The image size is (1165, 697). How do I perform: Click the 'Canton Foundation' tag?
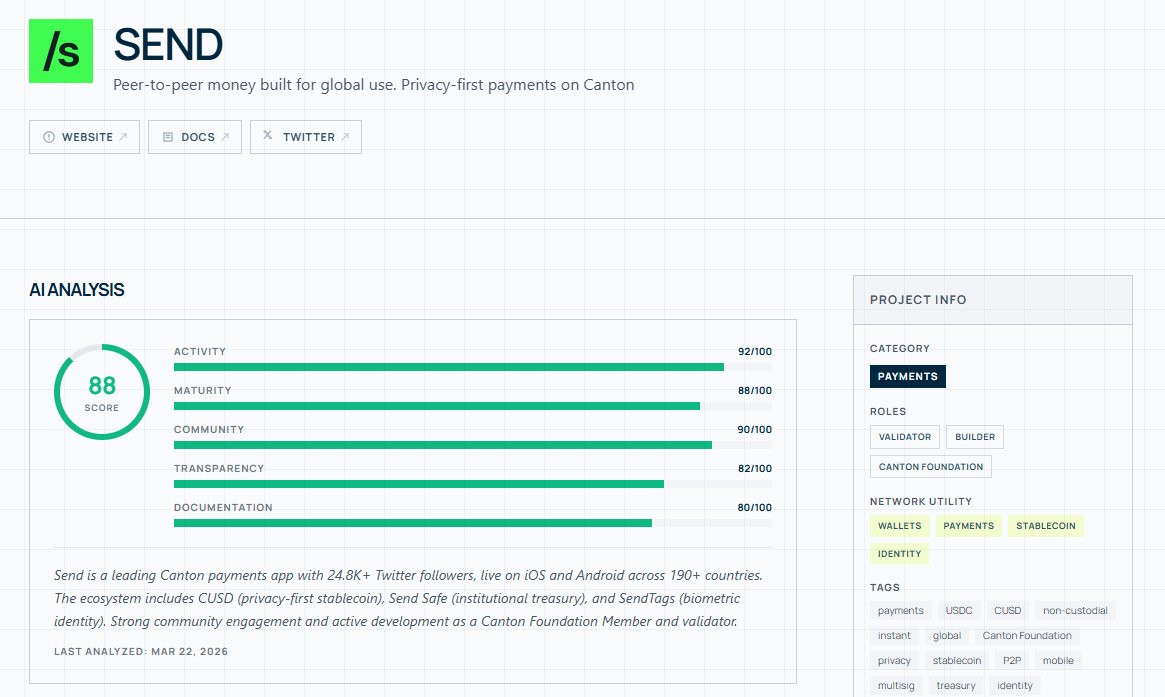1027,636
